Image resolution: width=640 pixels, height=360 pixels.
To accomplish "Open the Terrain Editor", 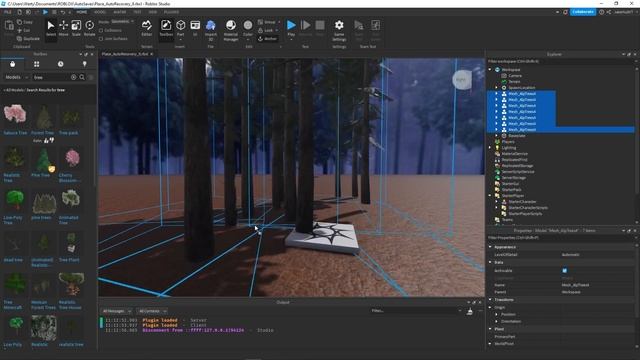I will pos(147,28).
